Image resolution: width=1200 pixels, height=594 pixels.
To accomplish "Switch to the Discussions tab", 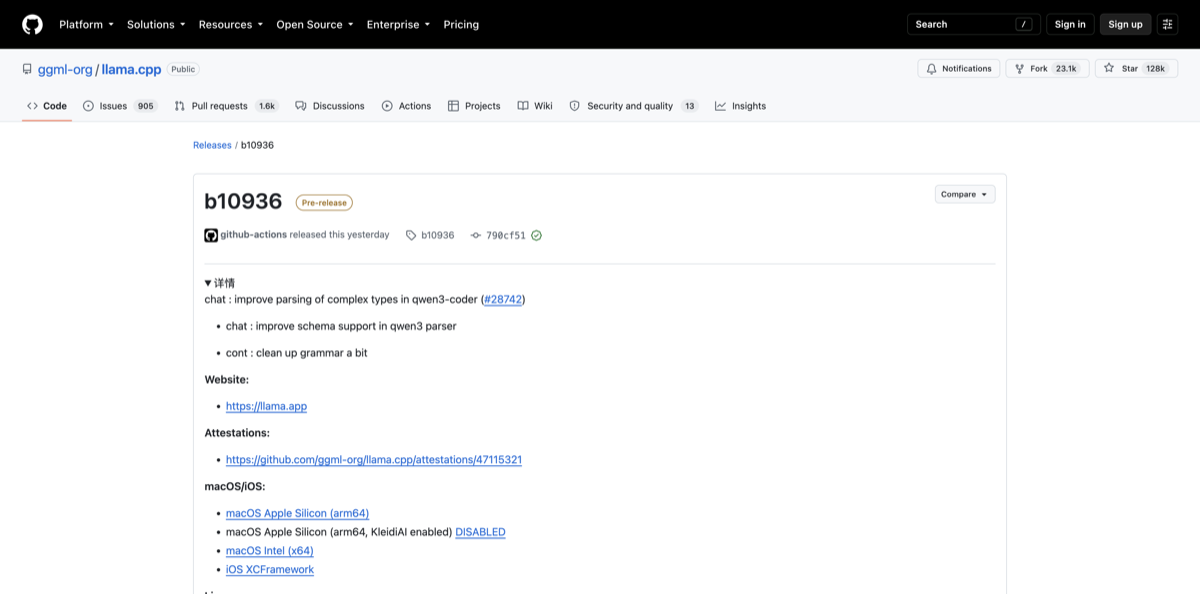I will pos(330,106).
